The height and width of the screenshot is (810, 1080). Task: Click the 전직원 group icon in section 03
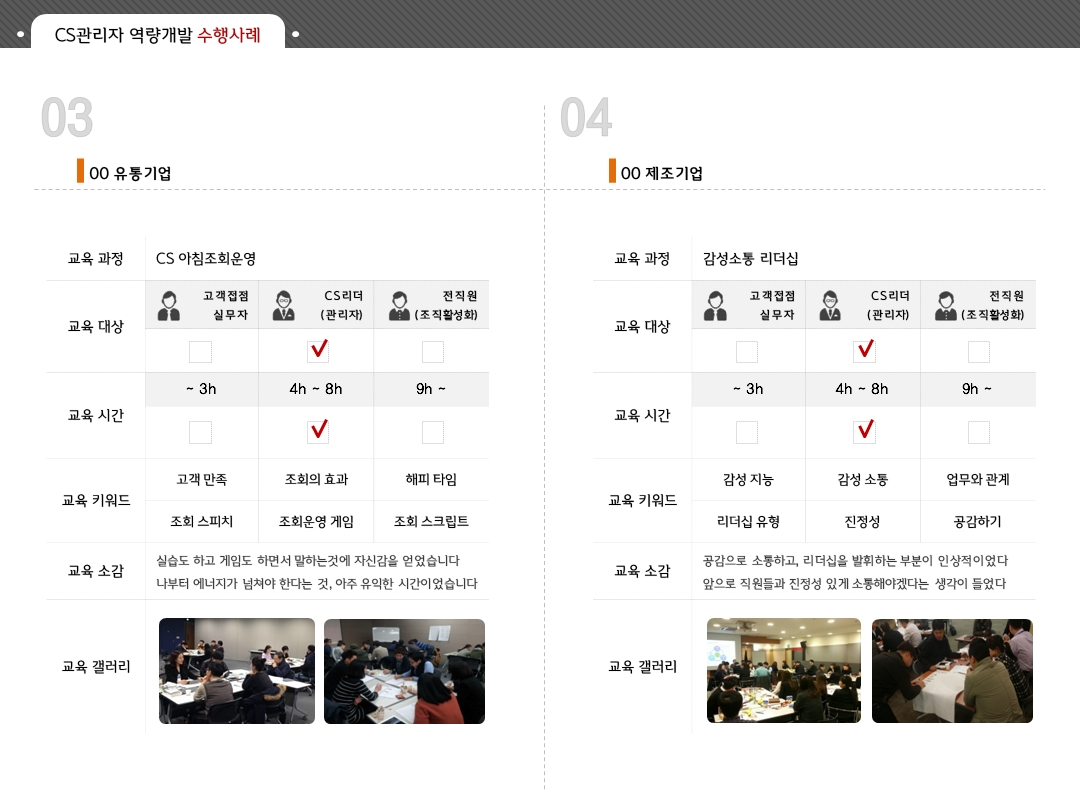pyautogui.click(x=399, y=306)
